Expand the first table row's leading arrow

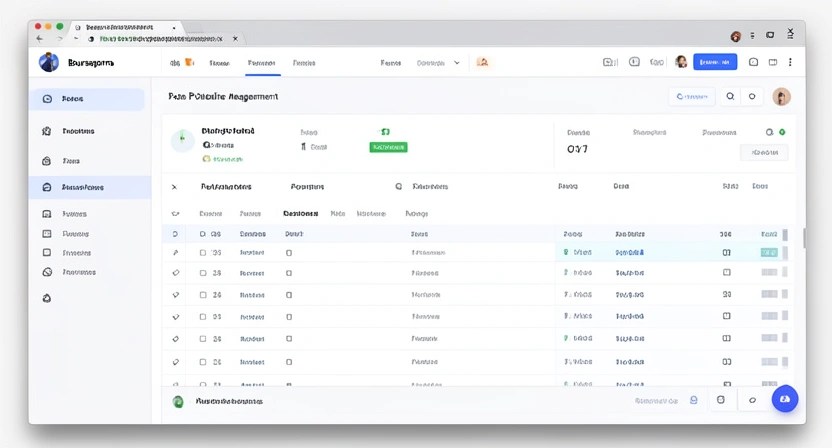pos(175,253)
